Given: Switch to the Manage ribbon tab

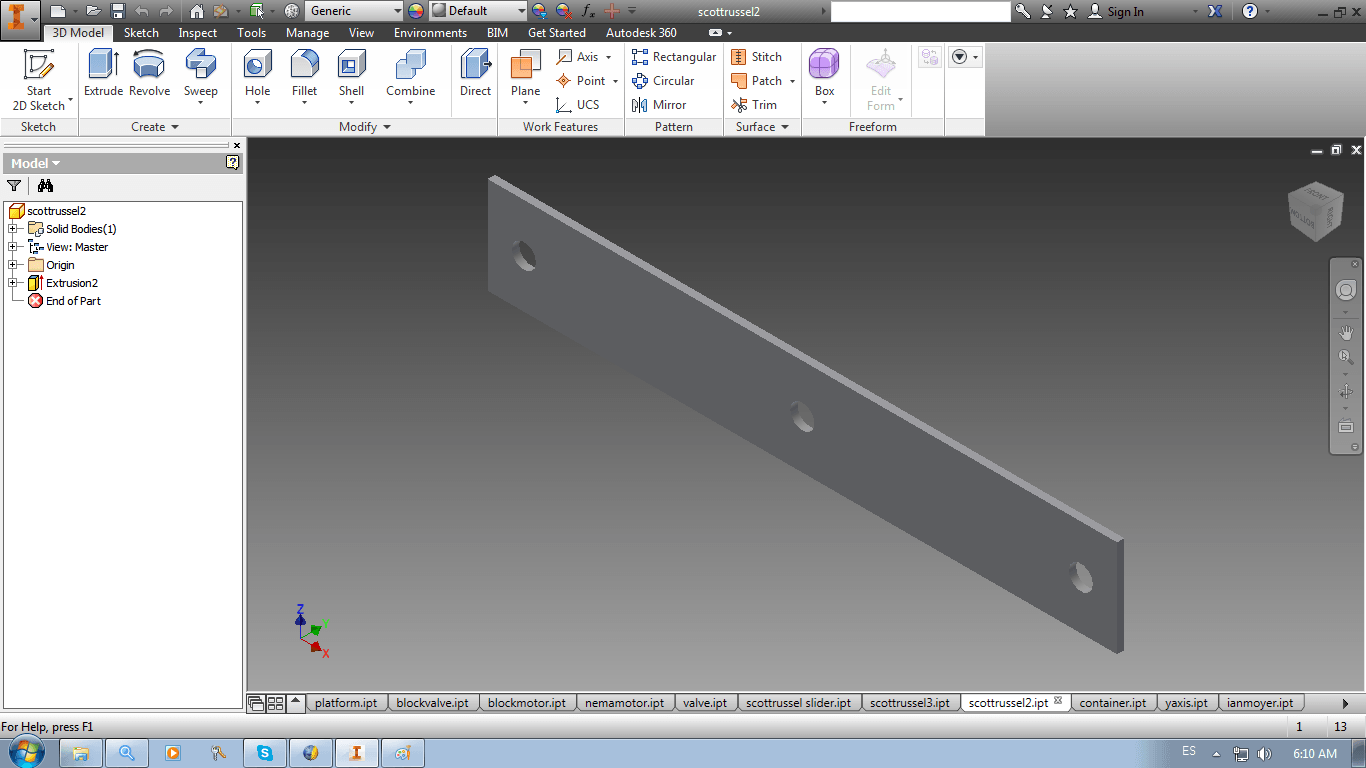Looking at the screenshot, I should tap(307, 33).
